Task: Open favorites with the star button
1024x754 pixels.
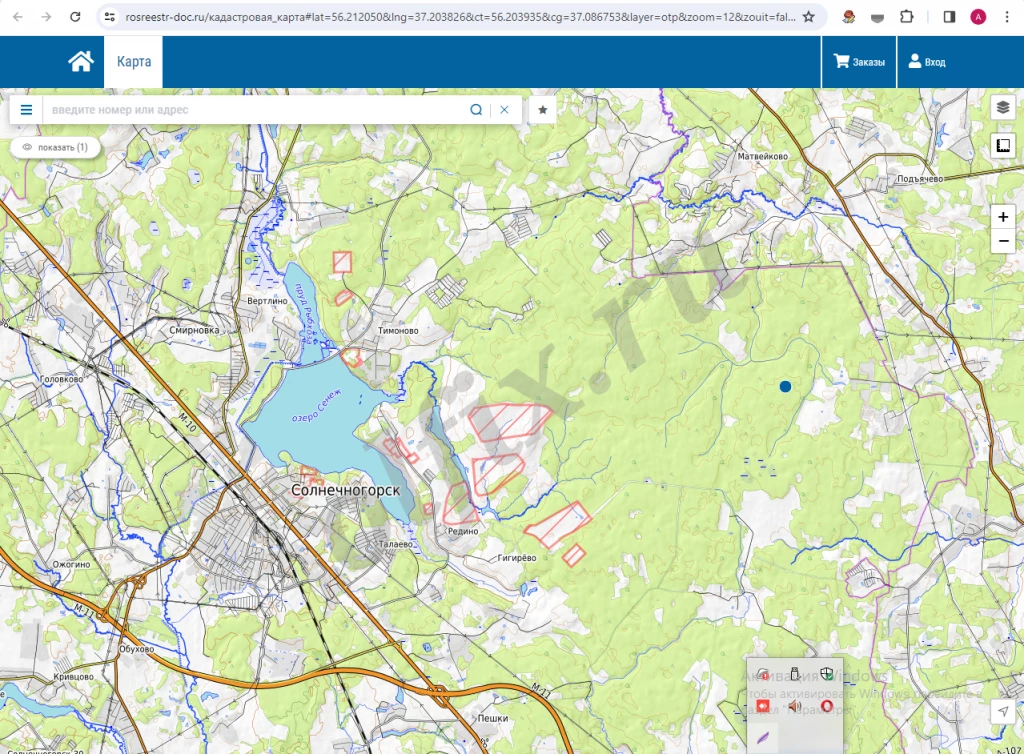Action: [543, 110]
